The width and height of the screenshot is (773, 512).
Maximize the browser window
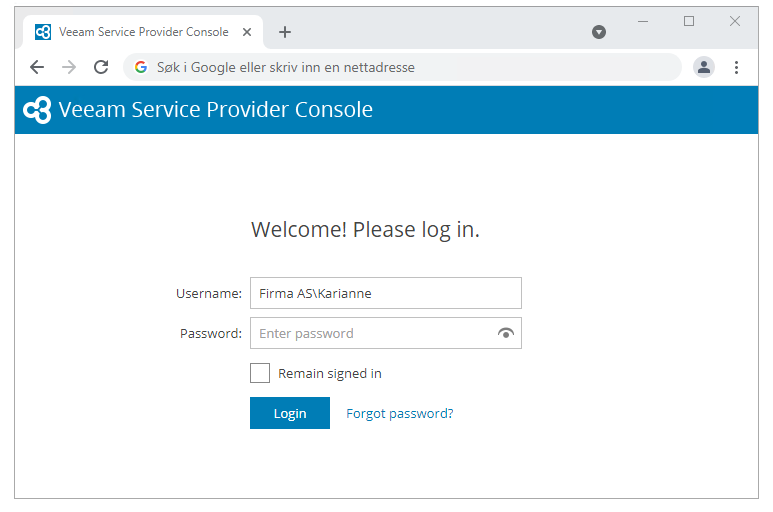(x=689, y=21)
